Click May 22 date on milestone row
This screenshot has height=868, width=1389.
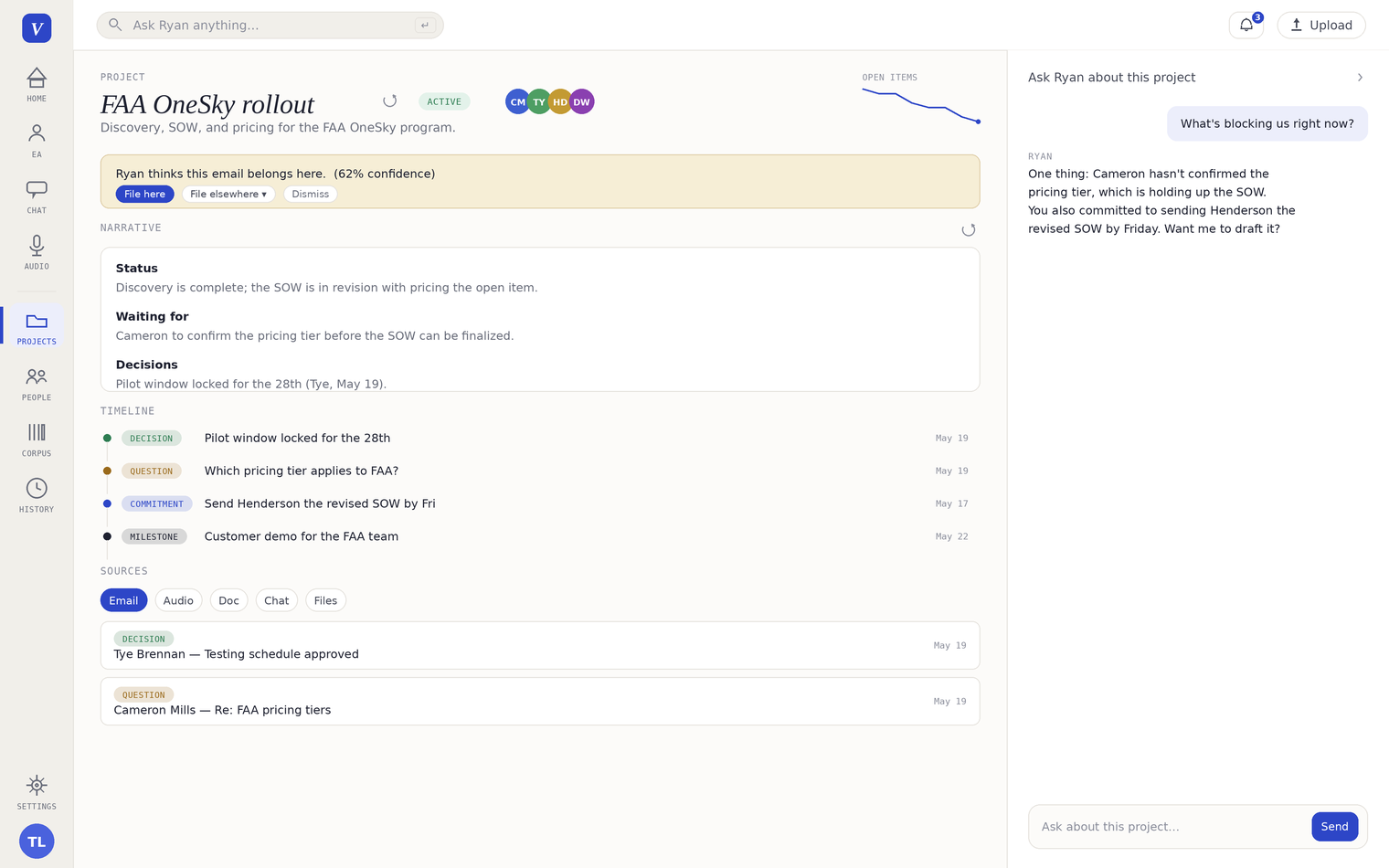952,537
